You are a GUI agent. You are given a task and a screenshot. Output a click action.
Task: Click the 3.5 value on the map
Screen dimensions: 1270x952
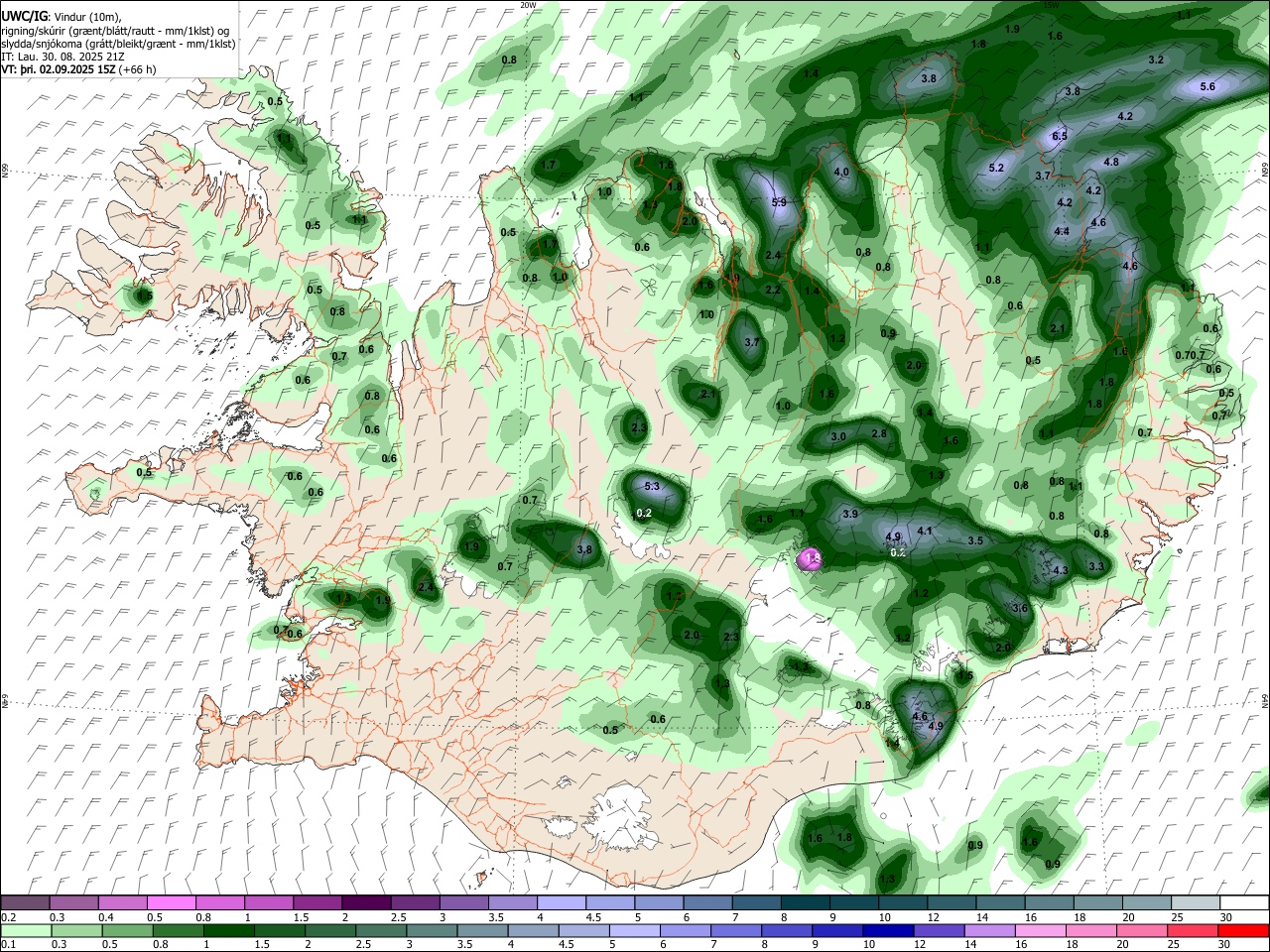tap(975, 541)
